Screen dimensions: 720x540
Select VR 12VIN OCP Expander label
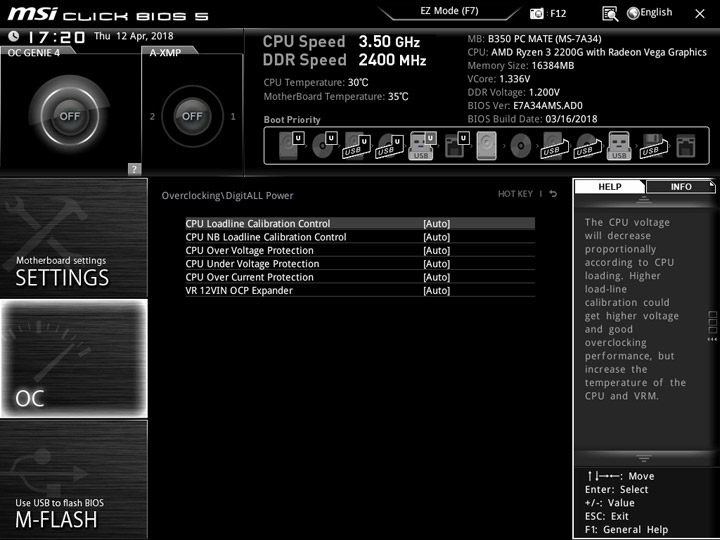pos(239,290)
